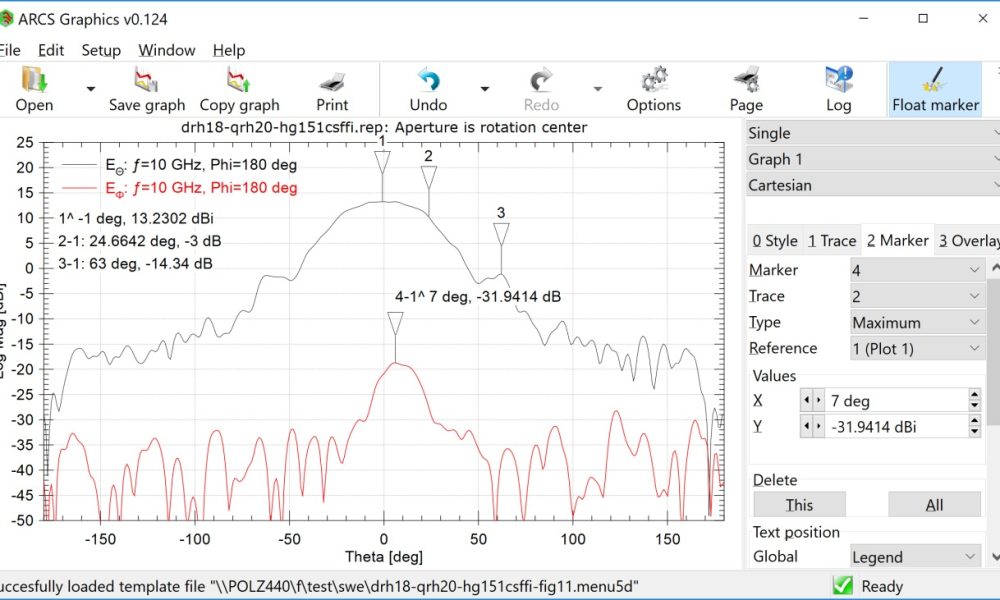Click the Copy graph icon

tap(239, 80)
